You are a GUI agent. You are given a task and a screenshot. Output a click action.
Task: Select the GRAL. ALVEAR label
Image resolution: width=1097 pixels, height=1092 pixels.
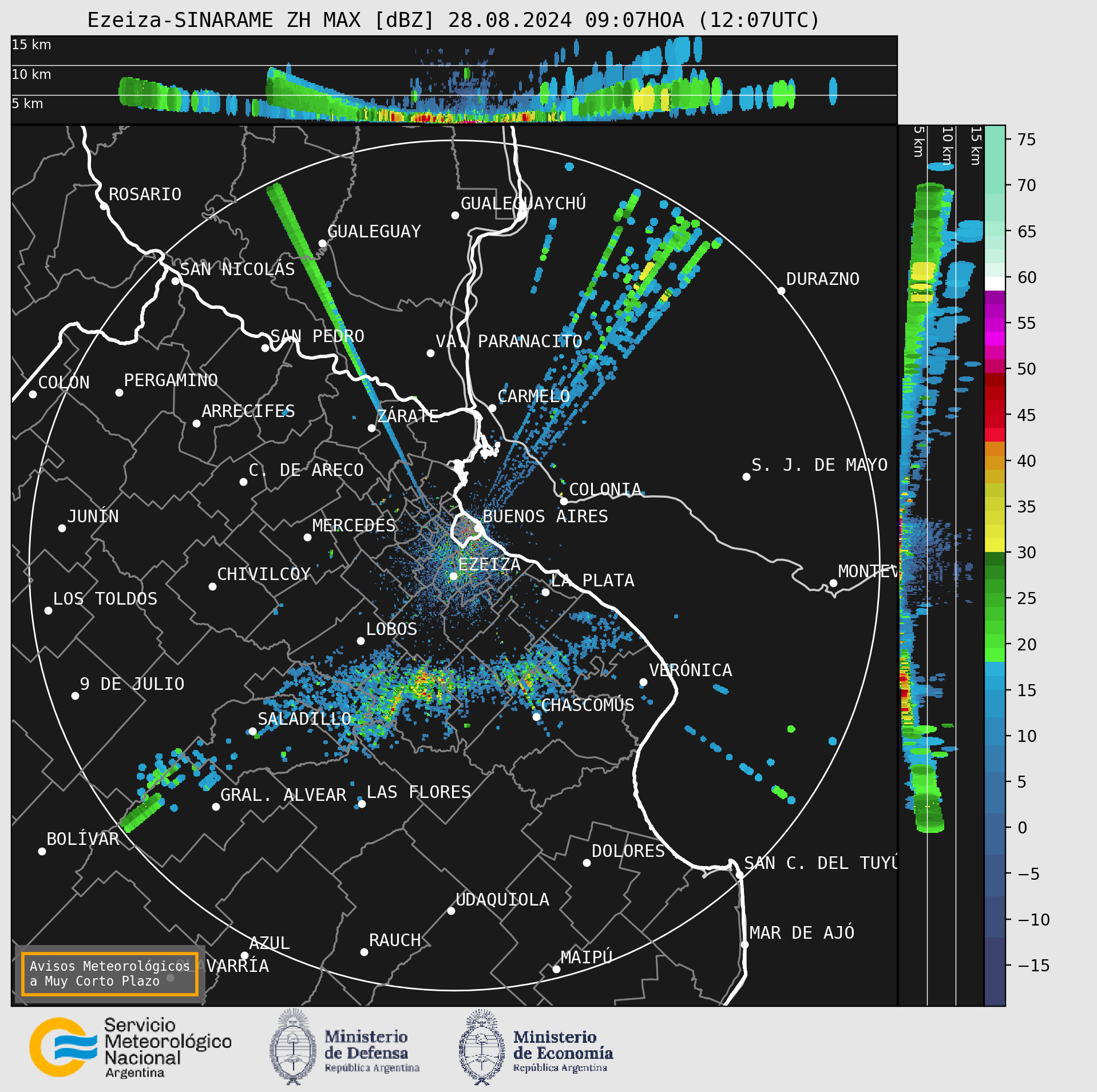pyautogui.click(x=283, y=795)
